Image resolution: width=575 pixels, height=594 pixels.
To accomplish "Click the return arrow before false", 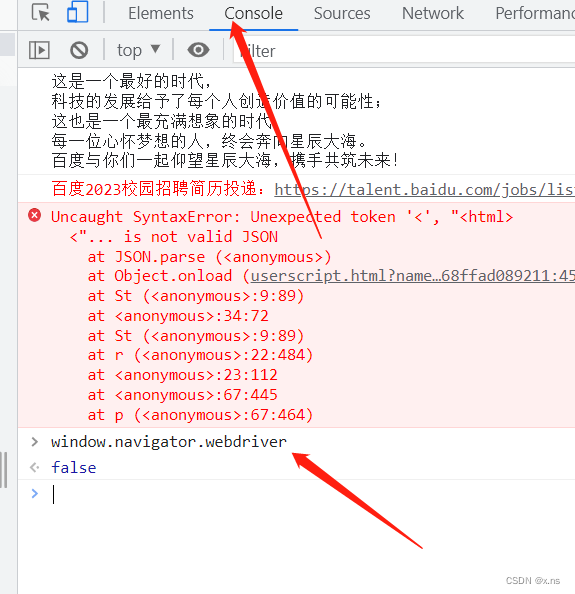I will [34, 467].
